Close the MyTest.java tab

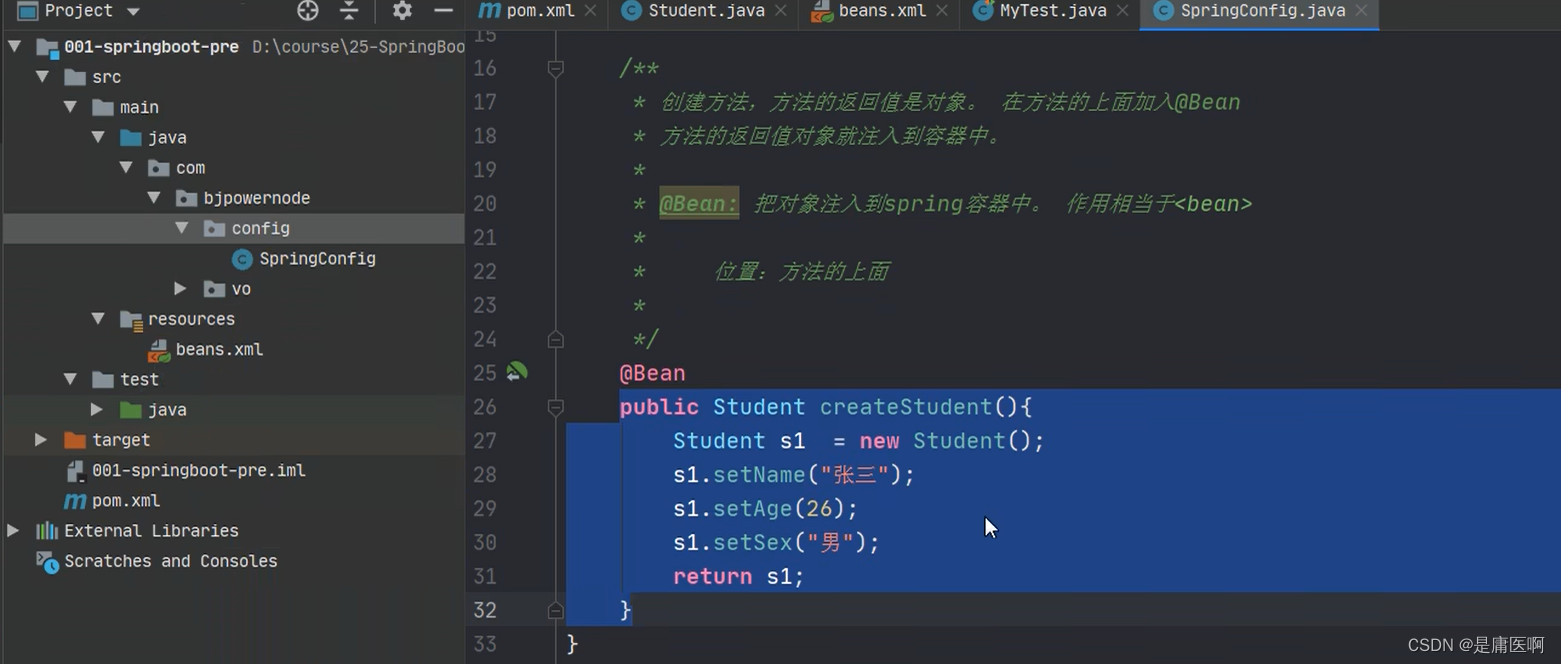pyautogui.click(x=1122, y=11)
